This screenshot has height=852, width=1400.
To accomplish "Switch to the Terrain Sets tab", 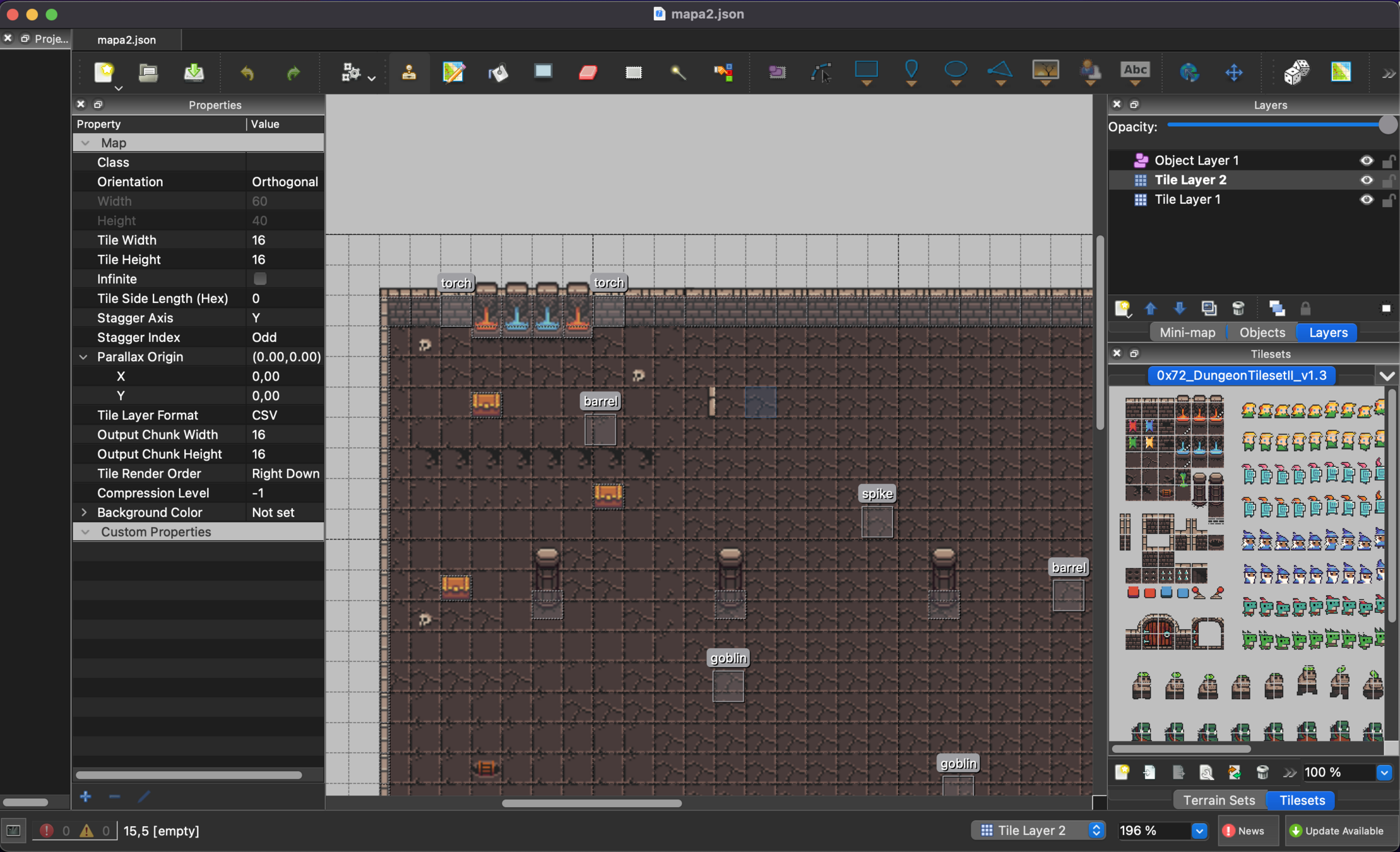I will (1219, 800).
